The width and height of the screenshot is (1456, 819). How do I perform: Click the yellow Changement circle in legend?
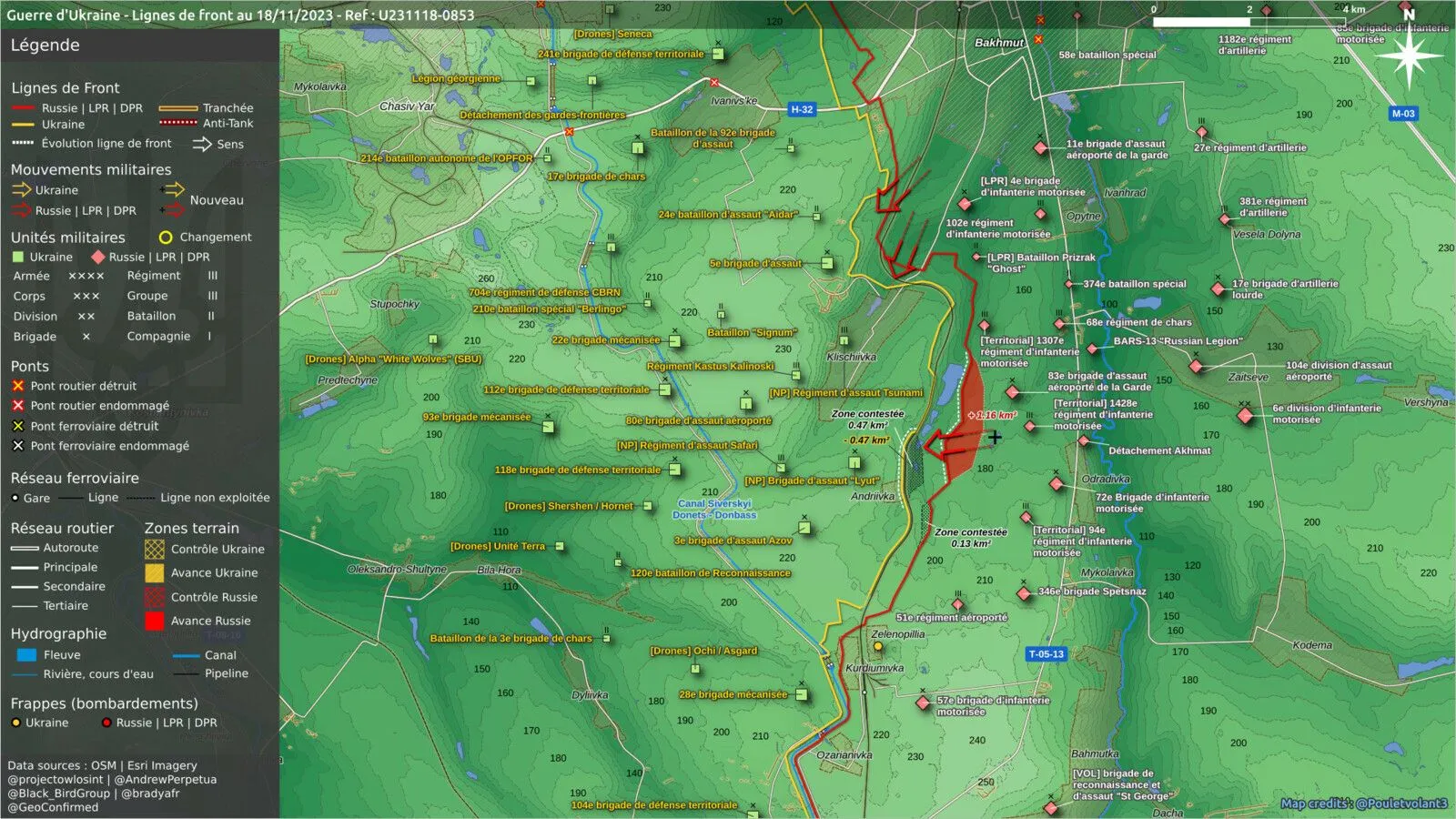(166, 238)
